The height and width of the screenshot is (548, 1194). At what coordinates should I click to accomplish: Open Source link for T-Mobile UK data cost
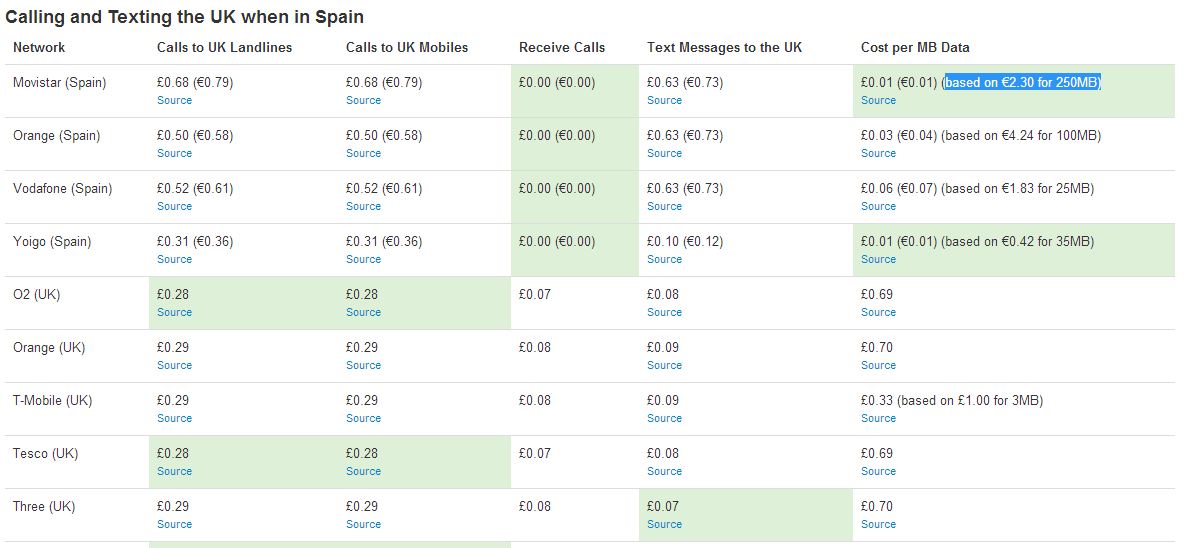tap(878, 418)
